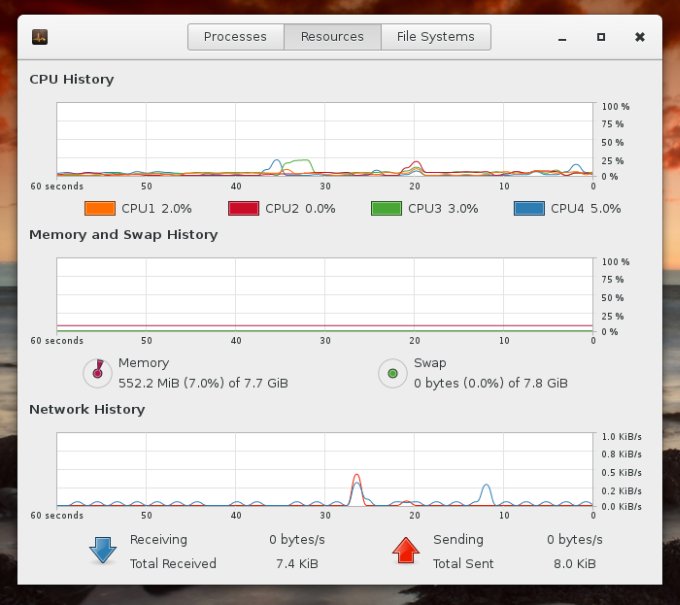Click the 8.0 KiB sent value

(575, 564)
